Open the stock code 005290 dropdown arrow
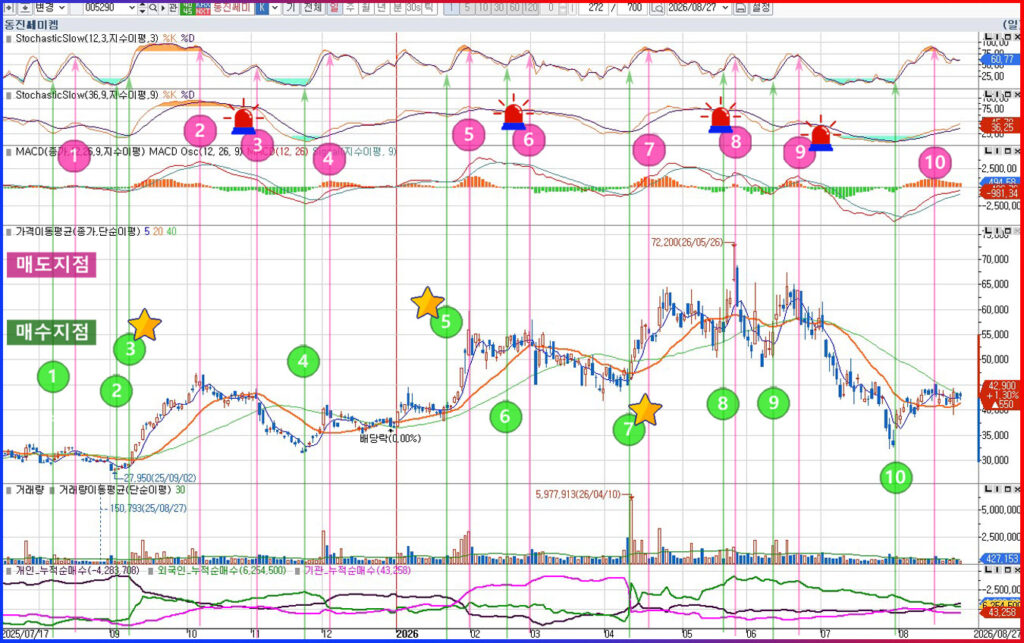This screenshot has width=1024, height=643. 131,8
